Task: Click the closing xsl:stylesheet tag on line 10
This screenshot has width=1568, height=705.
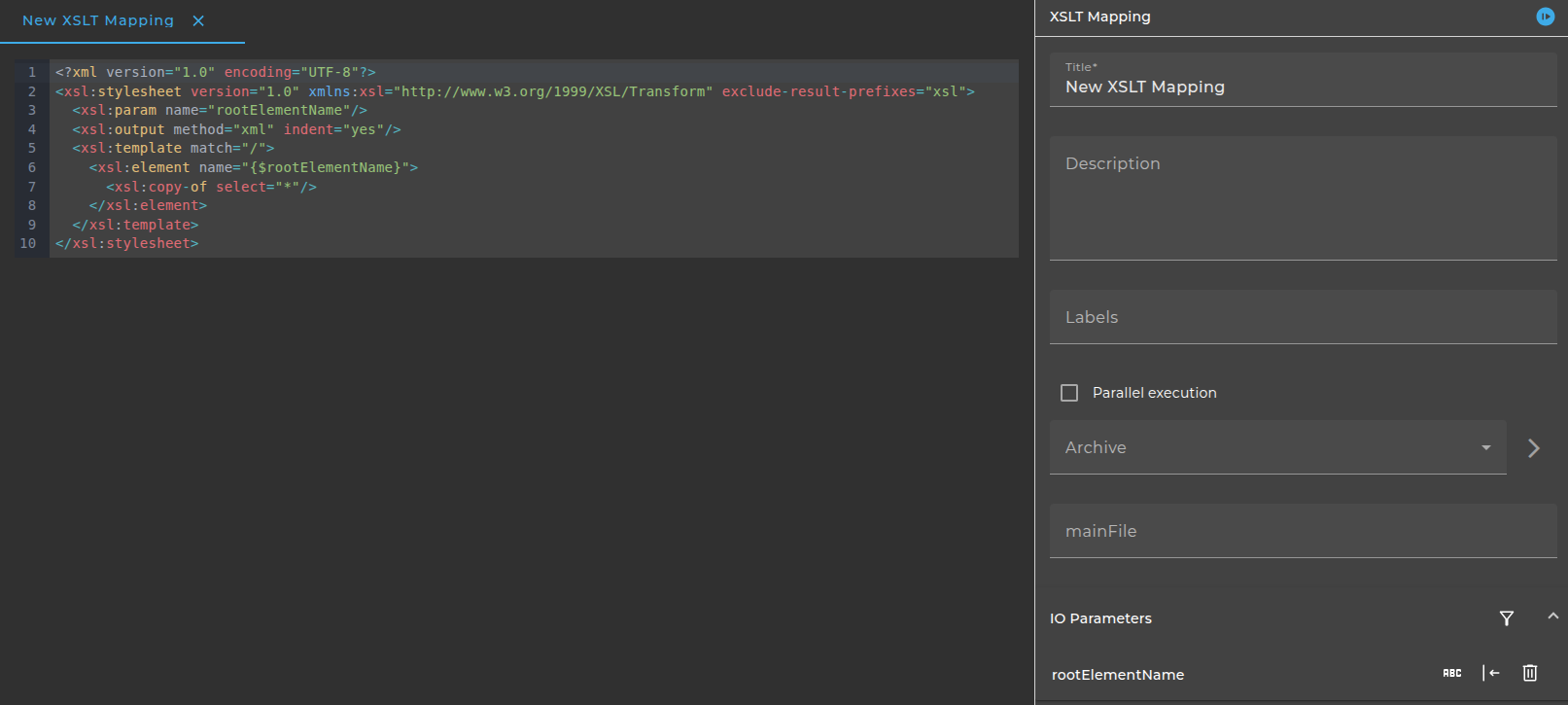Action: coord(126,243)
